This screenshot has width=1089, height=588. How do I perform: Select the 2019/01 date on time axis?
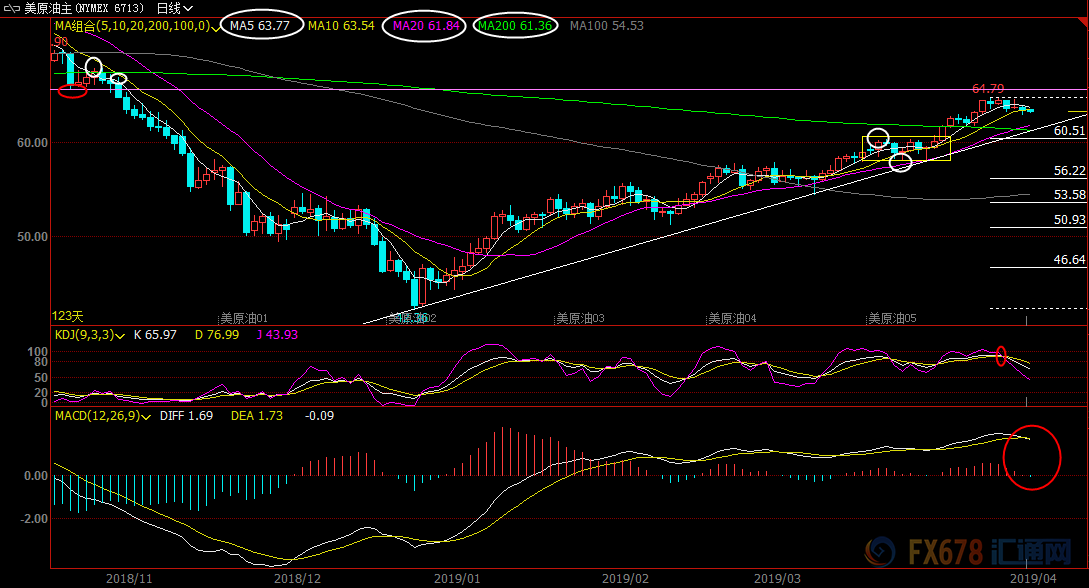tap(456, 578)
